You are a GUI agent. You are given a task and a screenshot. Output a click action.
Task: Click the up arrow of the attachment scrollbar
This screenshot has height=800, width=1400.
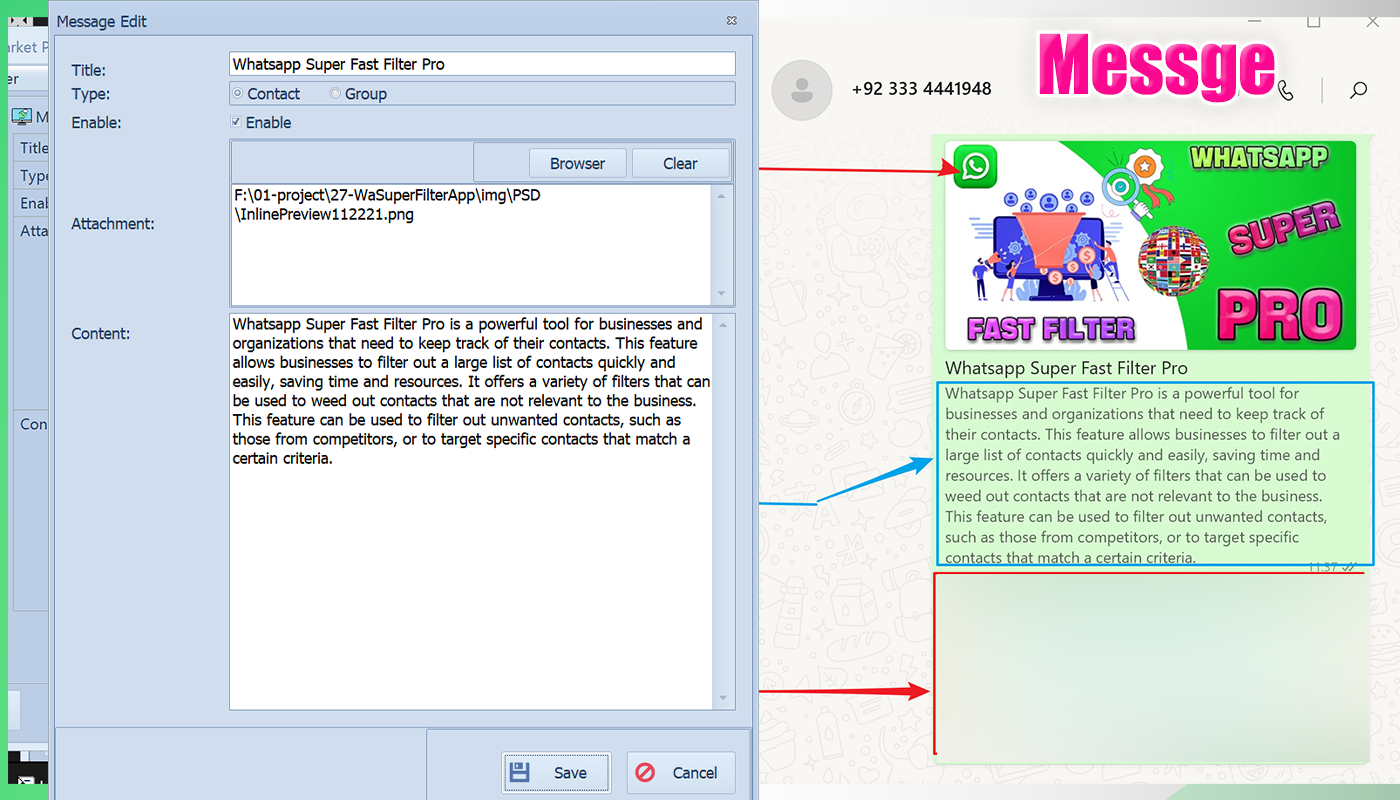pos(723,195)
